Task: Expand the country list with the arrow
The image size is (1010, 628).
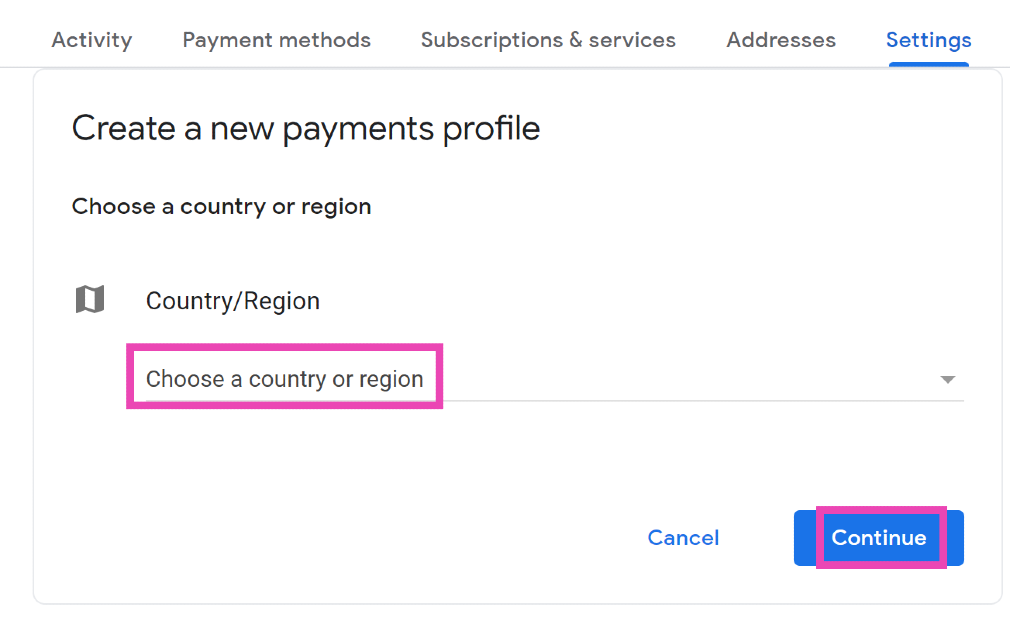Action: [947, 380]
